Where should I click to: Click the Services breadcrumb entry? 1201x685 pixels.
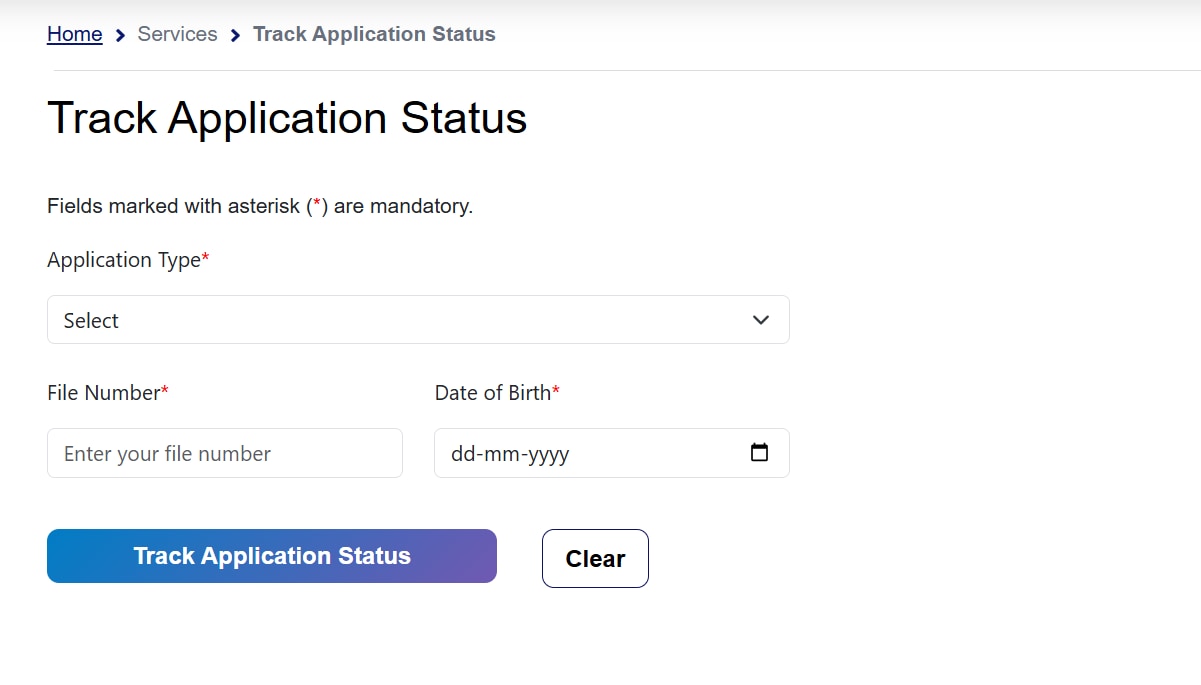pos(177,34)
